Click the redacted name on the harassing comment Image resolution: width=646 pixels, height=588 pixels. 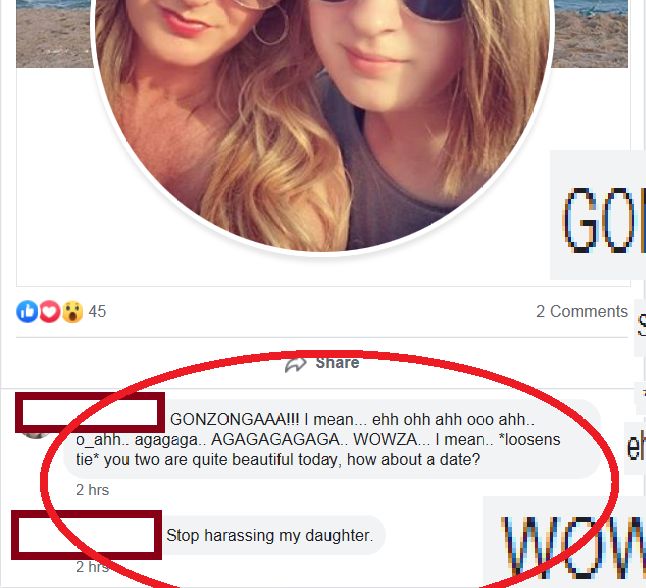click(87, 535)
